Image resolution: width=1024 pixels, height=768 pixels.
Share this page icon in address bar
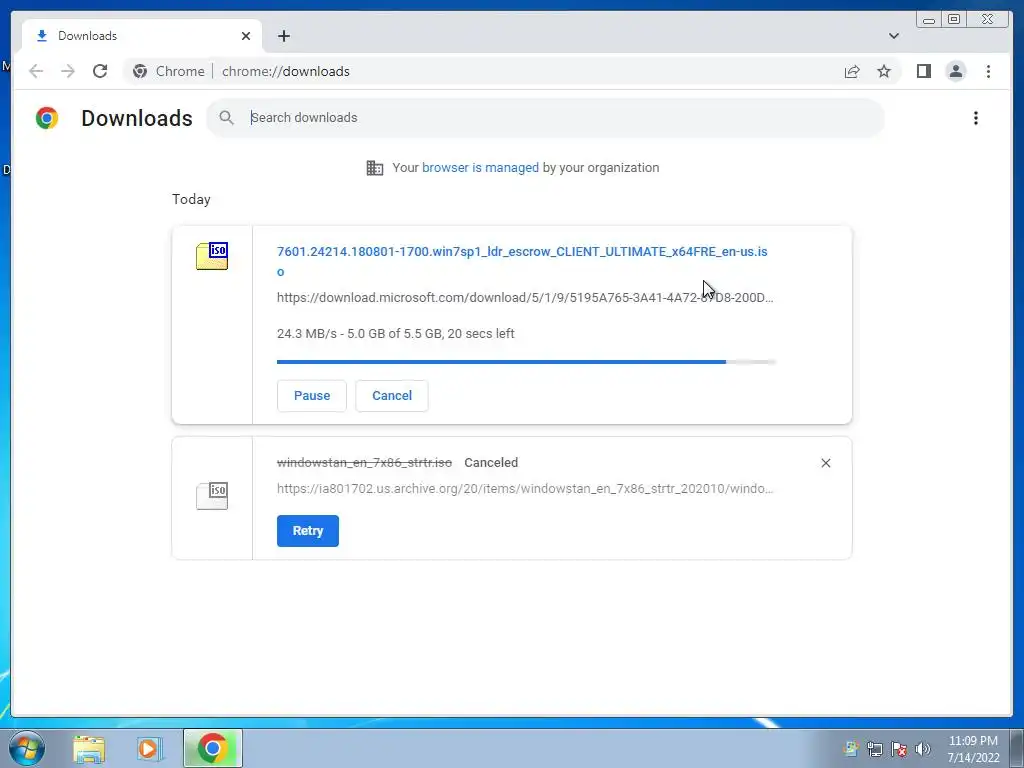coord(852,71)
